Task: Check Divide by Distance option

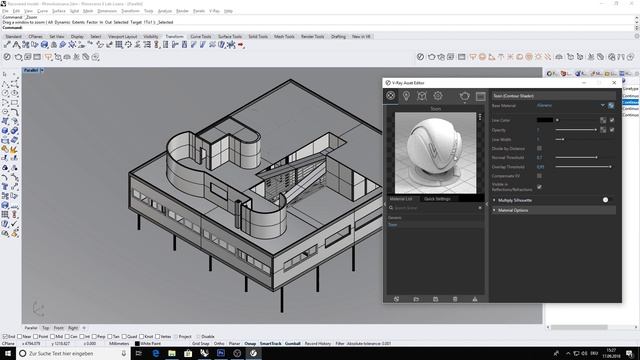Action: click(x=539, y=148)
